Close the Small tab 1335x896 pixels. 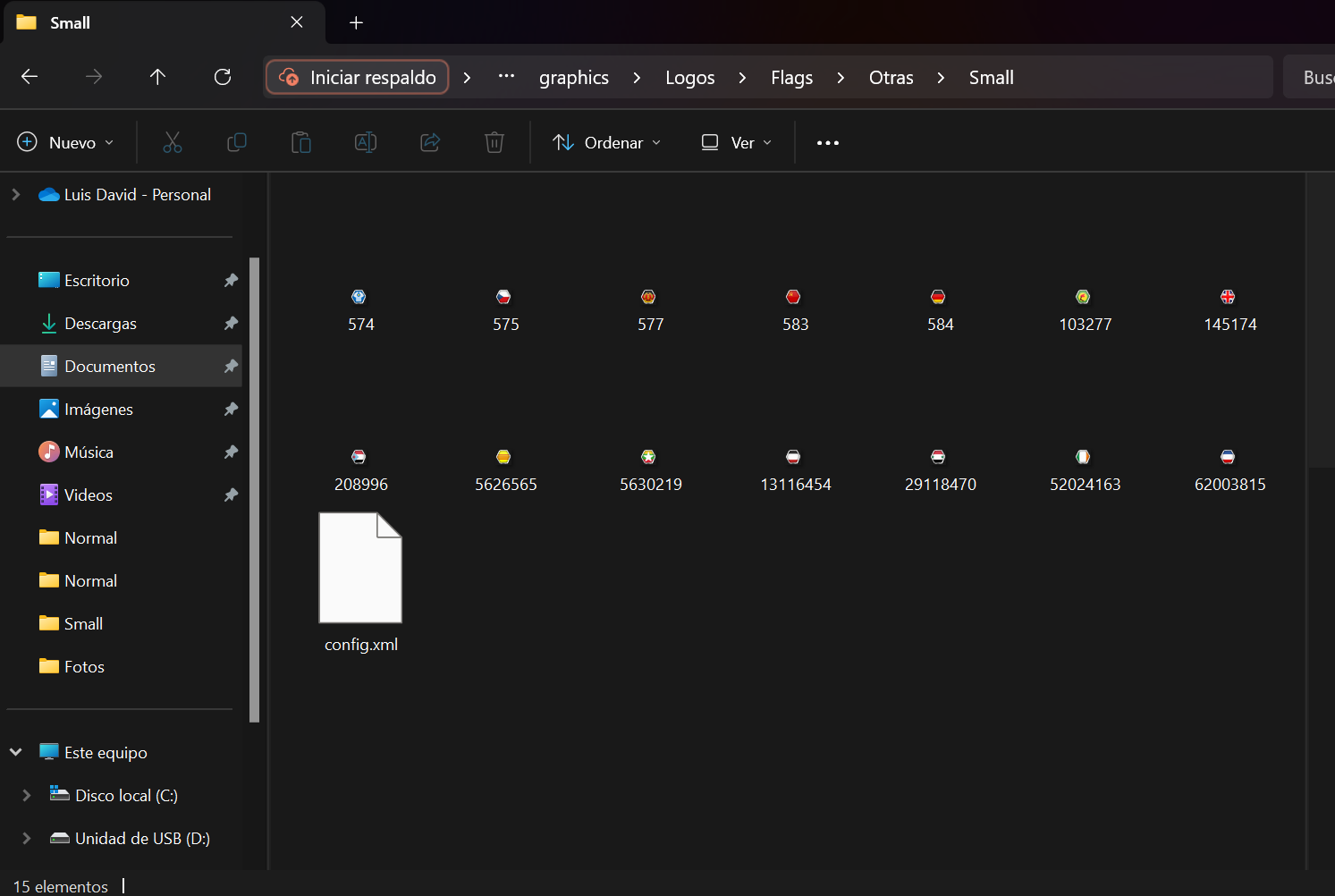coord(297,22)
